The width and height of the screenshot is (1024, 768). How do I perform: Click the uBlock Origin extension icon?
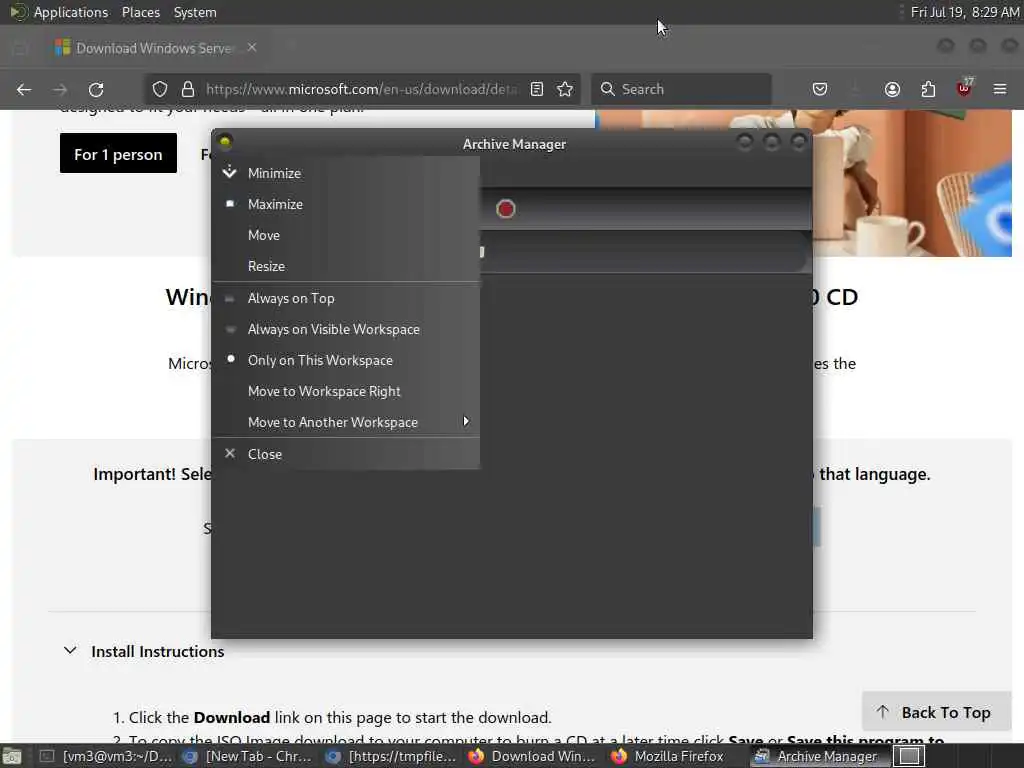964,88
